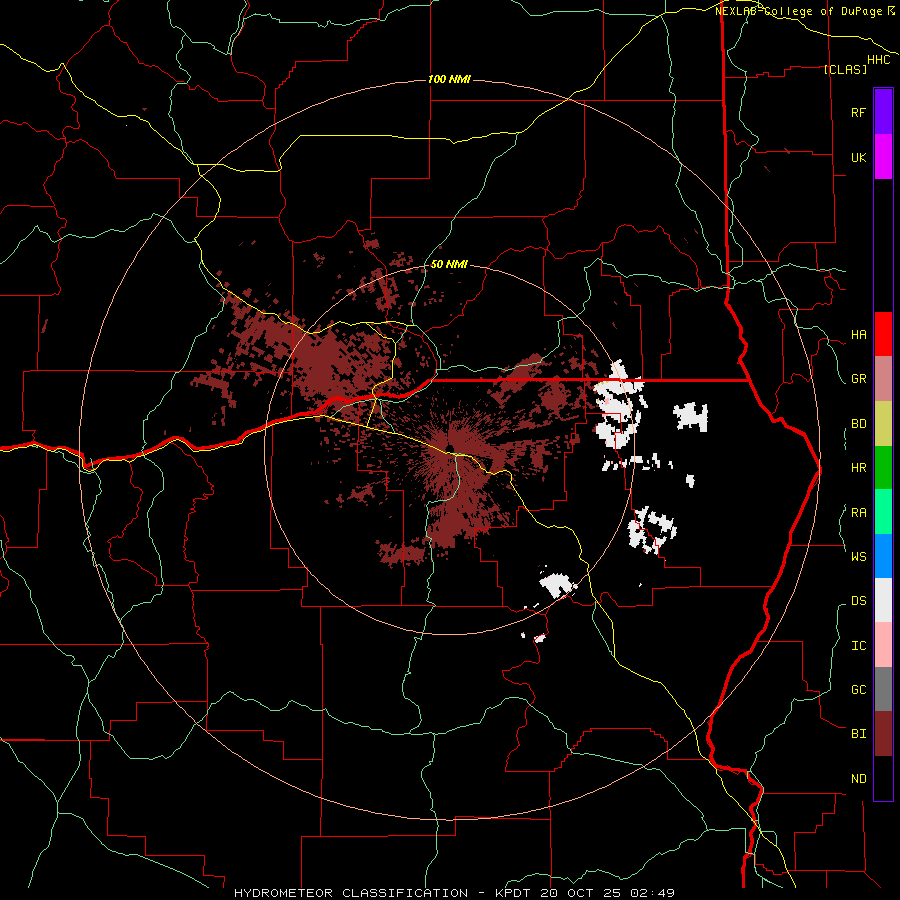Click the [CLAS] units label
The image size is (900, 900).
coord(845,69)
